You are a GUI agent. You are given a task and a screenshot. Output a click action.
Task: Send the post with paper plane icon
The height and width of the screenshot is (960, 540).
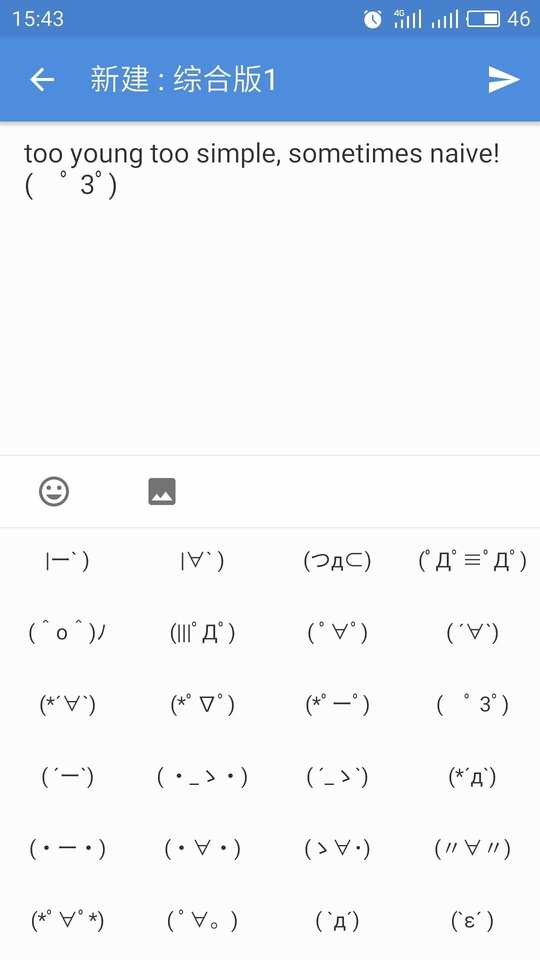(x=504, y=80)
